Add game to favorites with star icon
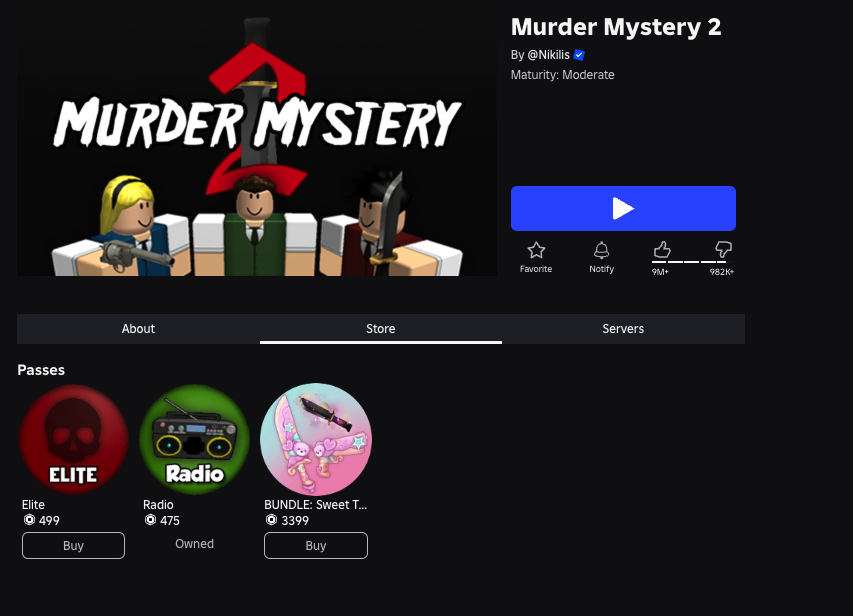The image size is (853, 616). (x=536, y=250)
